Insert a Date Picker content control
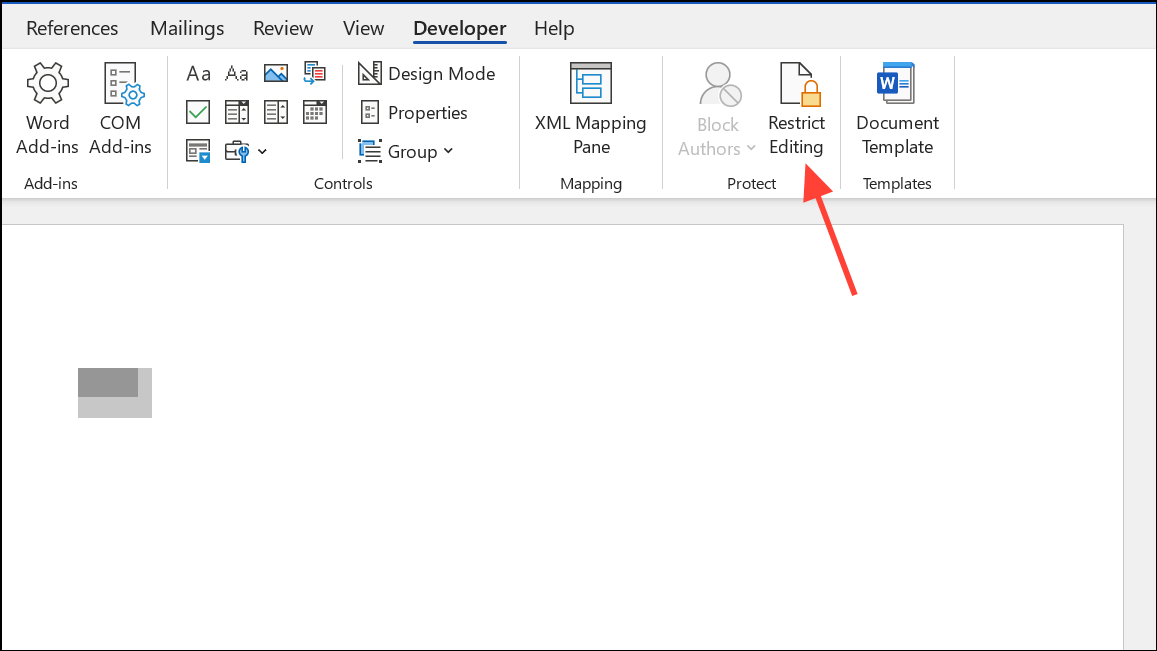Screen dimensions: 1157x651 pos(314,111)
